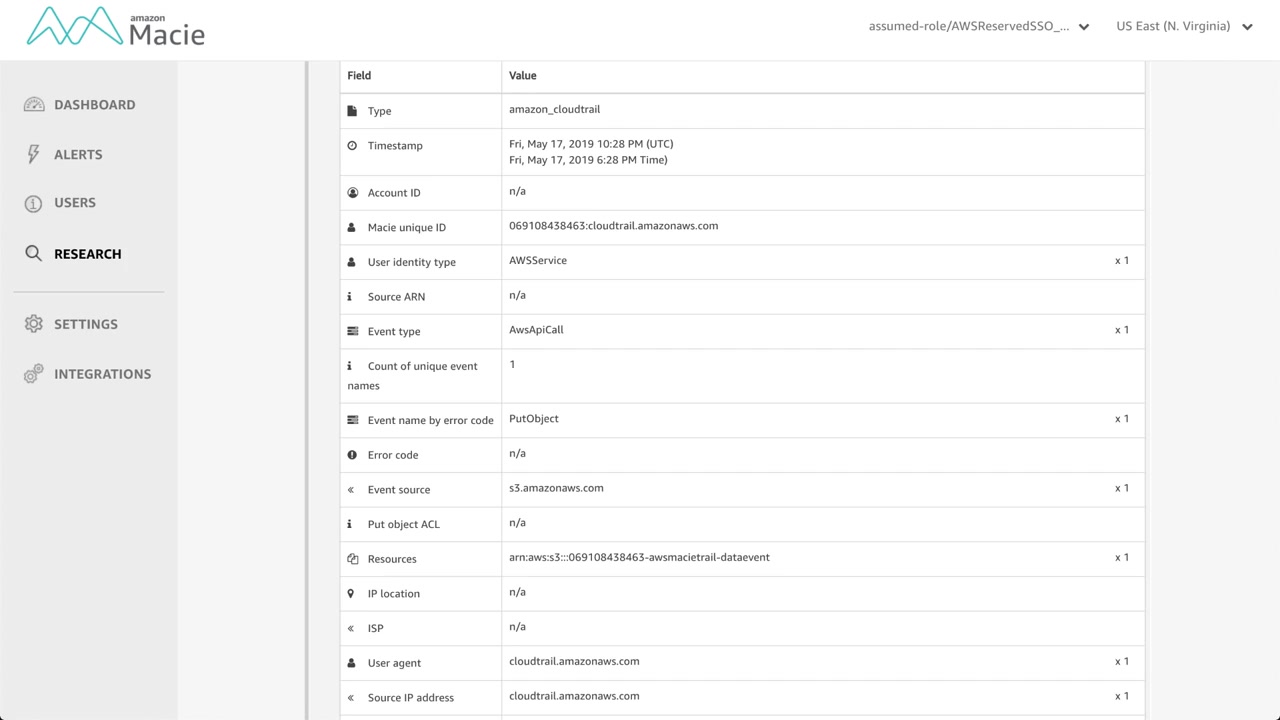The image size is (1280, 720).
Task: Open the Dashboard gauge icon
Action: [x=34, y=105]
